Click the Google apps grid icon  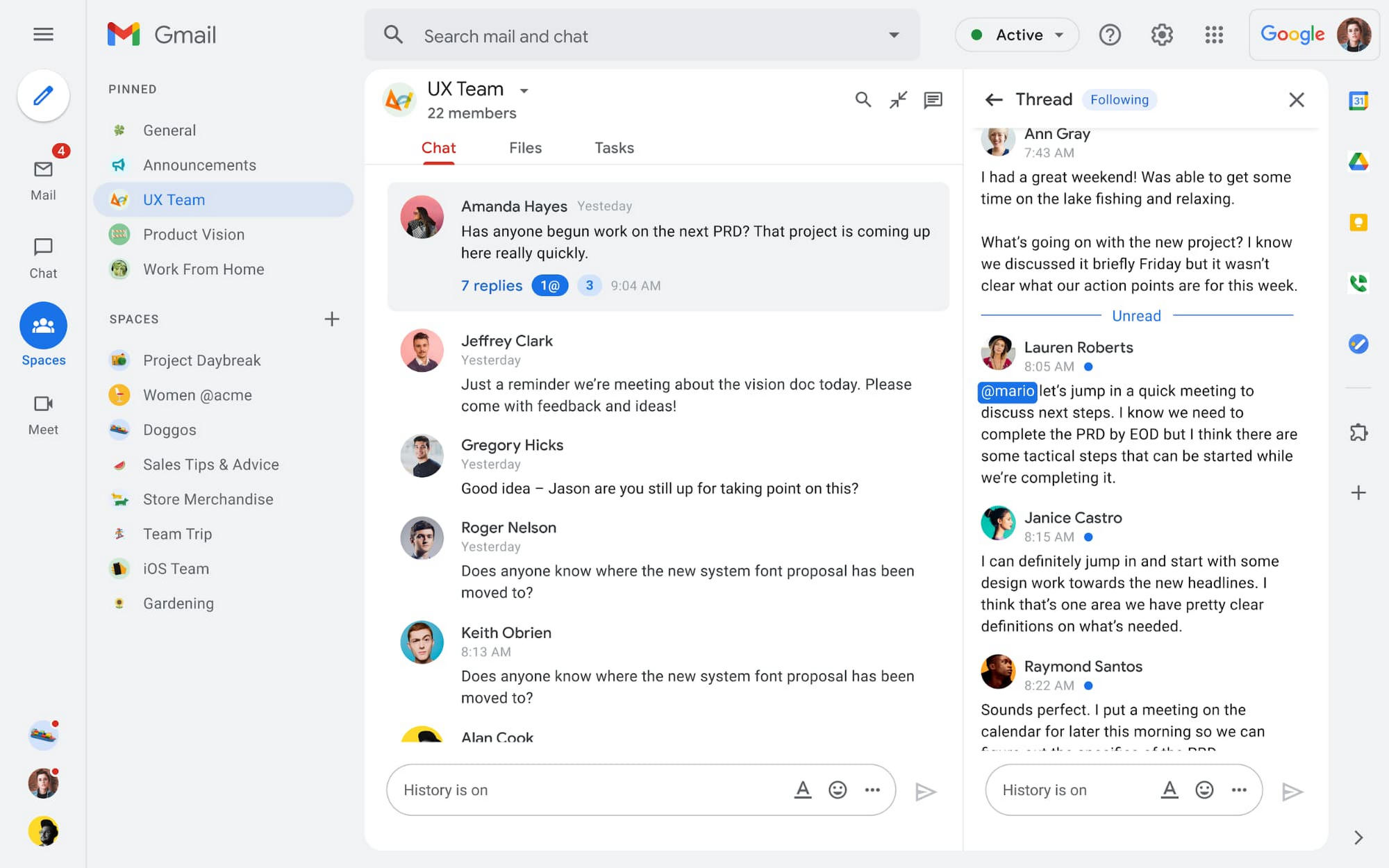coord(1215,34)
